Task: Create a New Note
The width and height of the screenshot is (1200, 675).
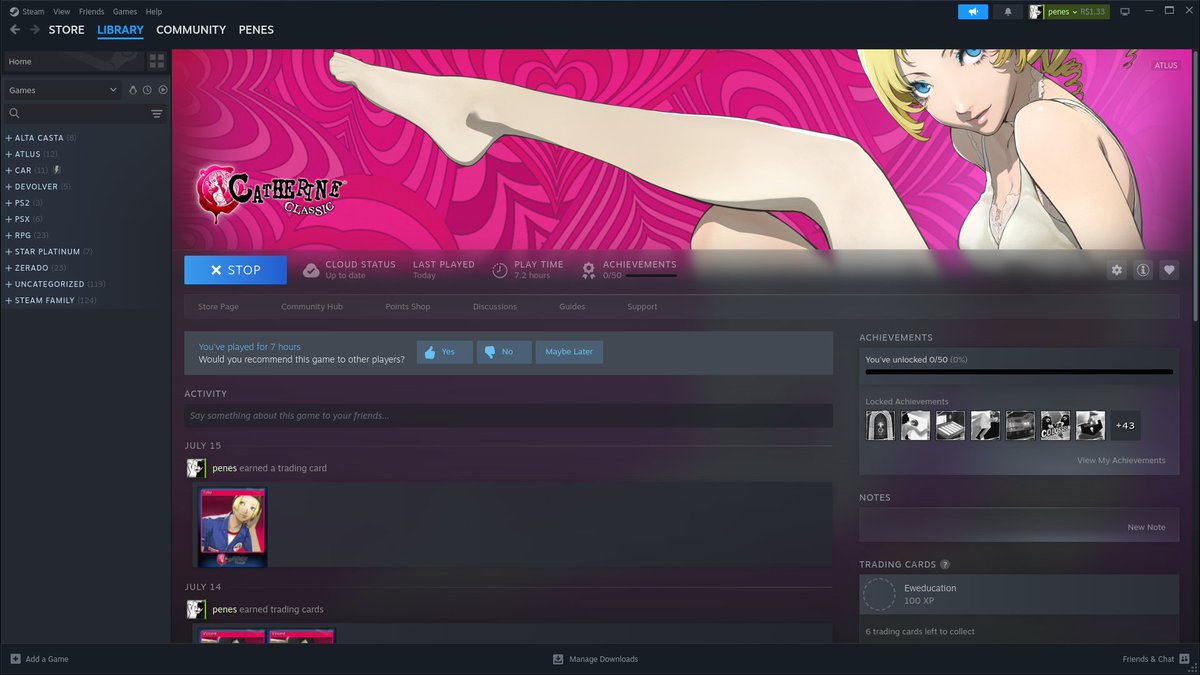Action: (x=1146, y=527)
